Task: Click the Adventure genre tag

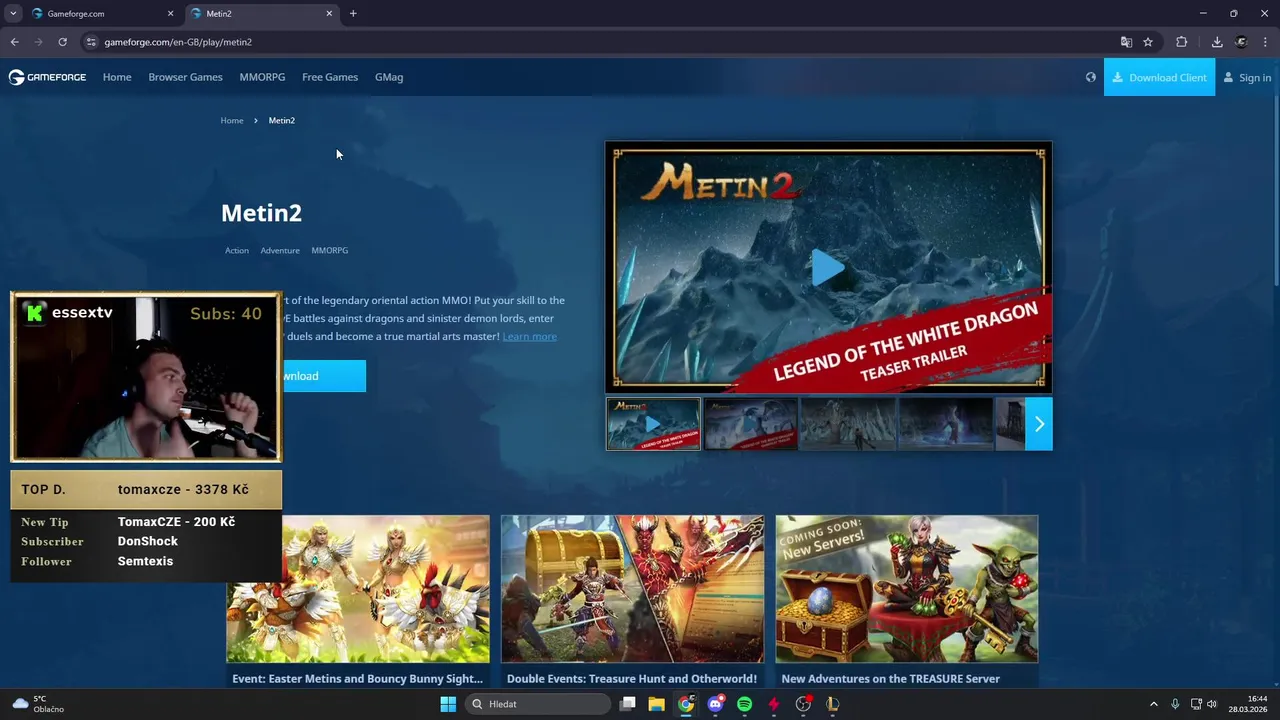Action: point(280,250)
